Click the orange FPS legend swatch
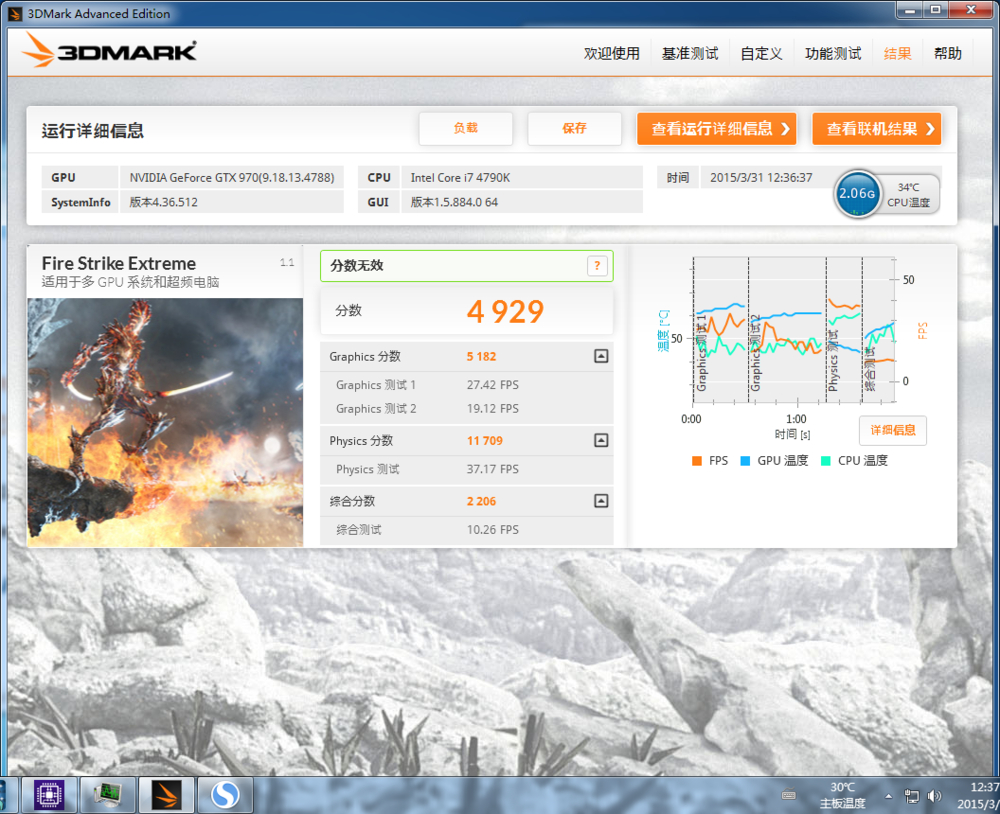1000x814 pixels. (x=696, y=461)
